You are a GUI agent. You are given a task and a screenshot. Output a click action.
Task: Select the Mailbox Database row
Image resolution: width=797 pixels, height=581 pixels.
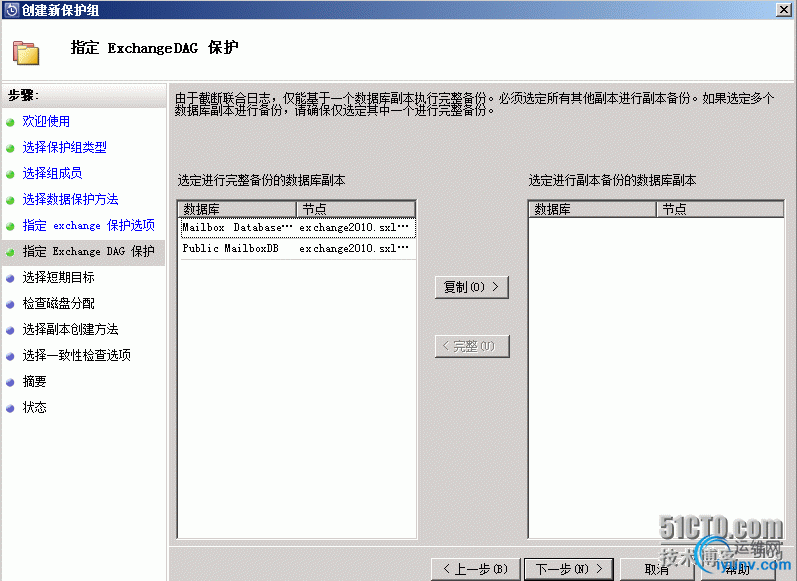(x=297, y=227)
